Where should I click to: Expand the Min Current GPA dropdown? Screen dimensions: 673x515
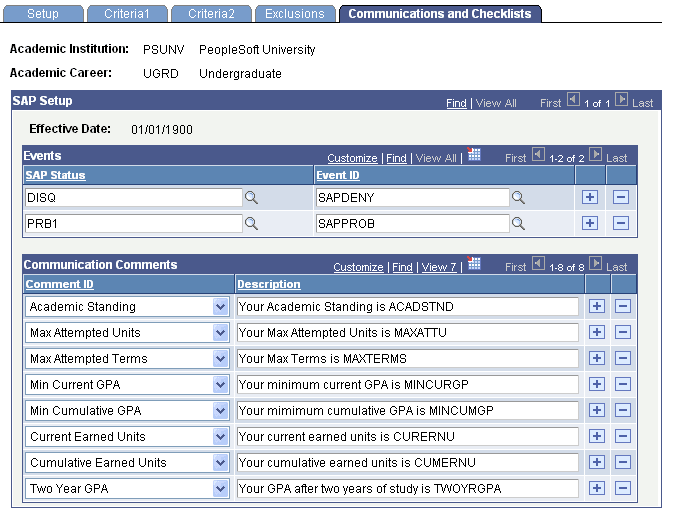tap(220, 385)
